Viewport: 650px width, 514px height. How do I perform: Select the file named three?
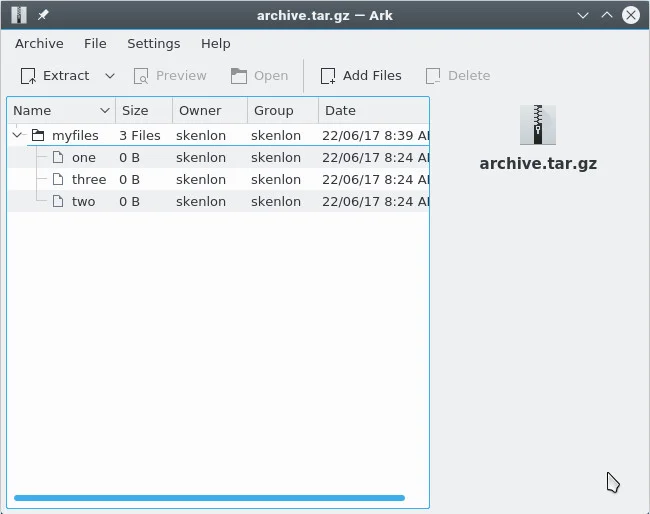(89, 180)
